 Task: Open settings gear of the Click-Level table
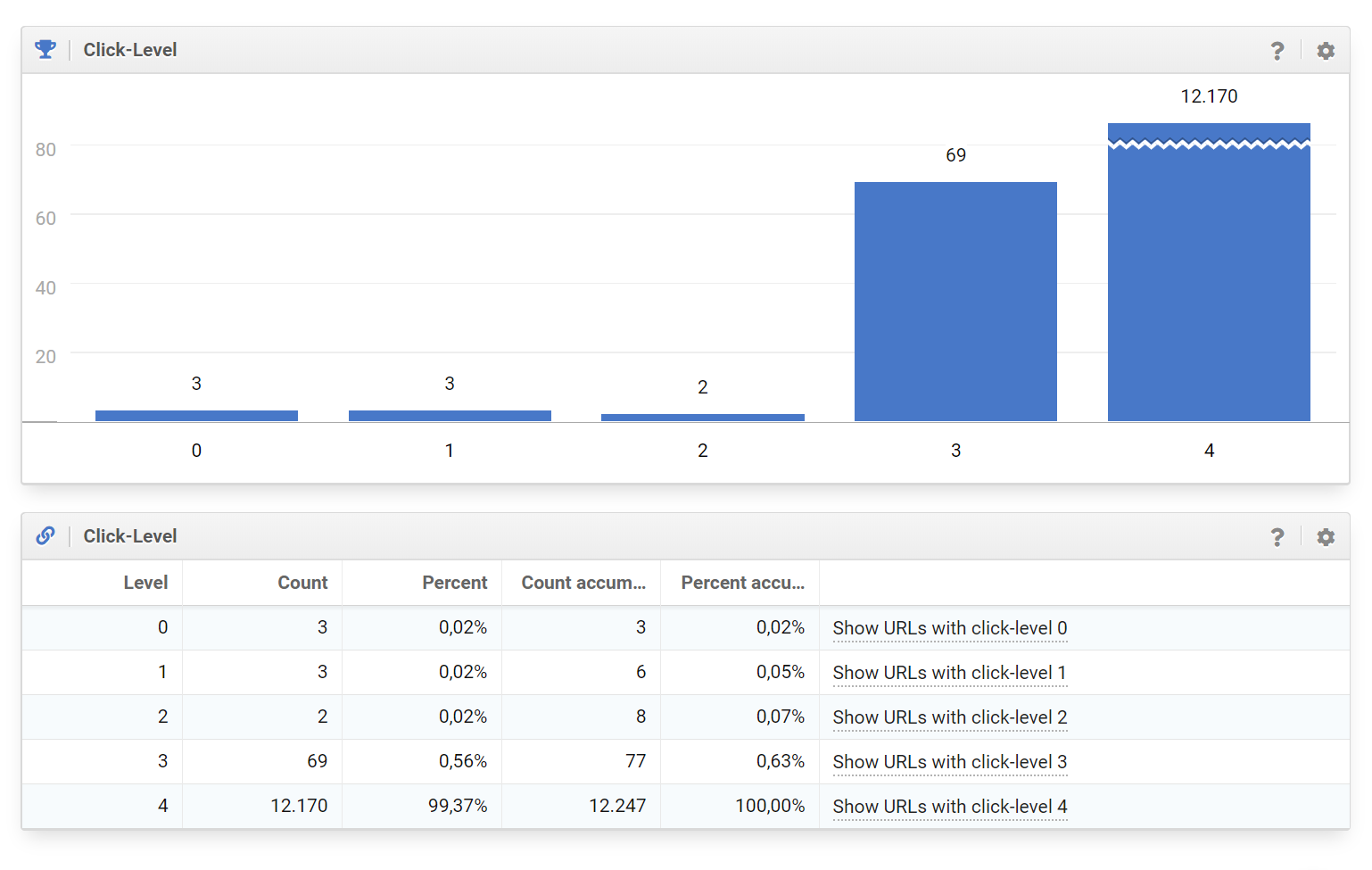[1326, 537]
